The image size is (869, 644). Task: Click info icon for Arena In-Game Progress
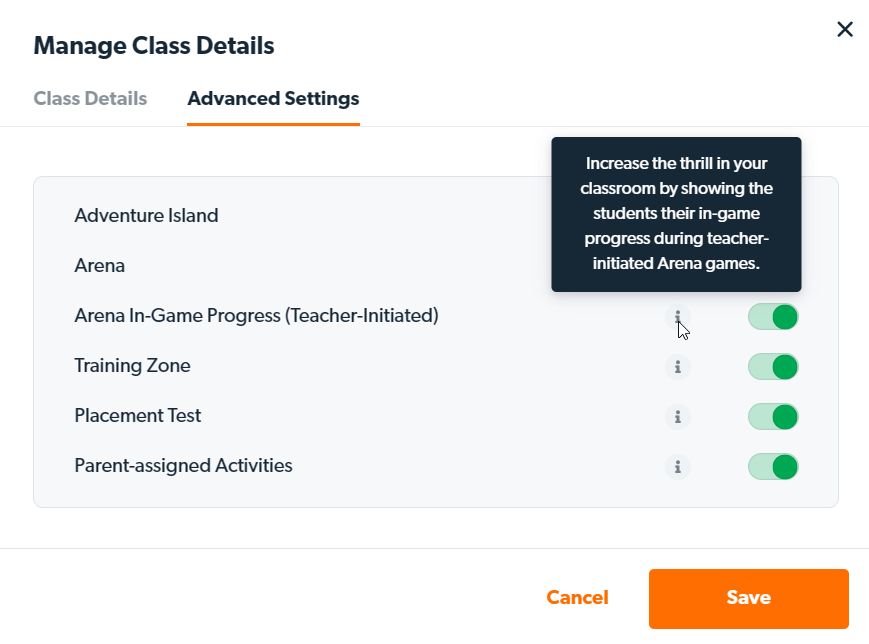coord(677,317)
